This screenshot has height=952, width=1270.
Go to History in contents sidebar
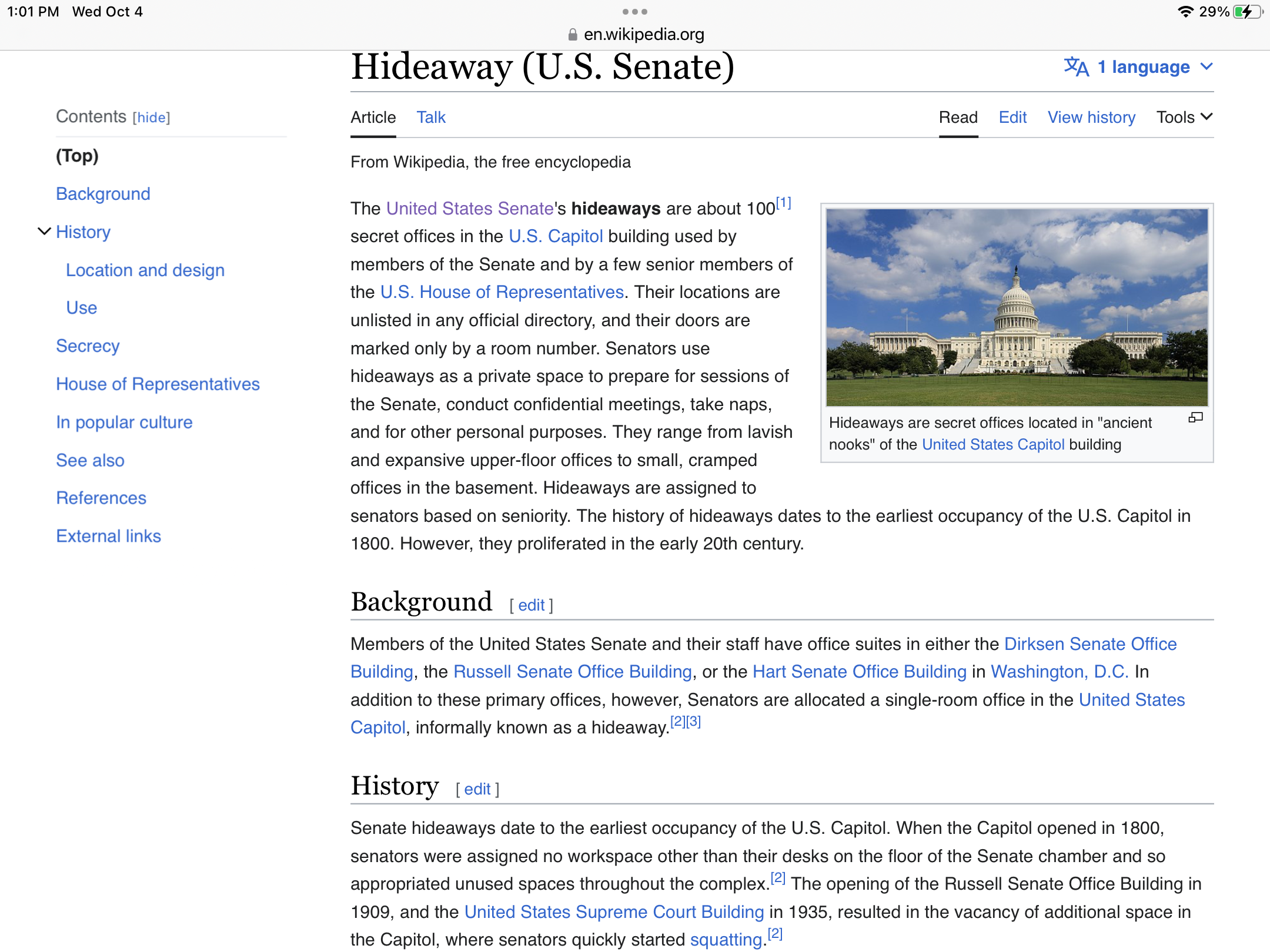83,232
